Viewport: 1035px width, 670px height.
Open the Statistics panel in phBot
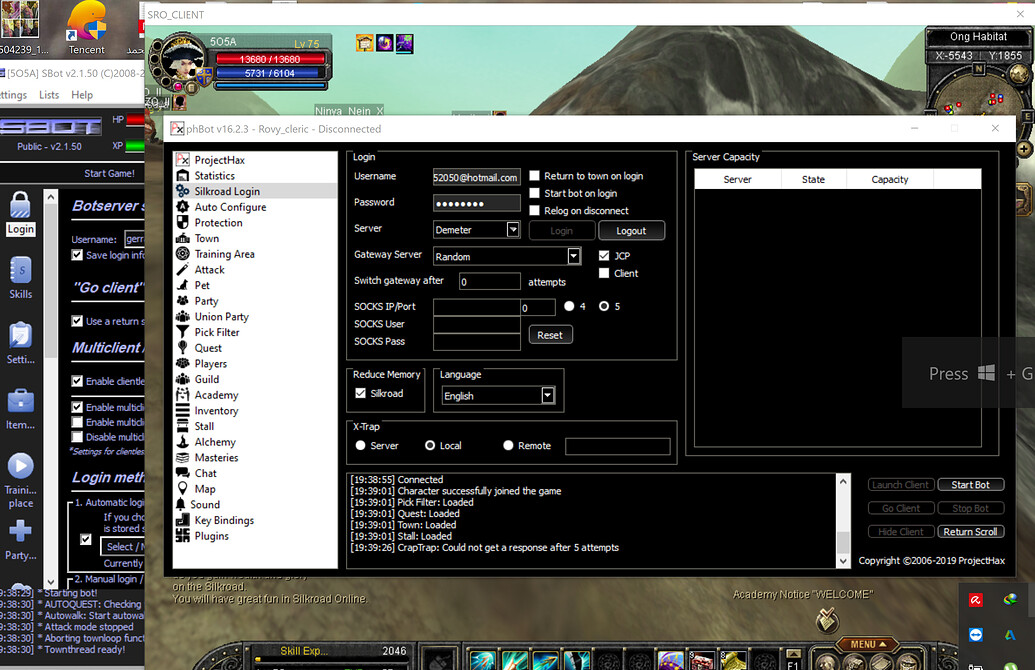[x=210, y=175]
